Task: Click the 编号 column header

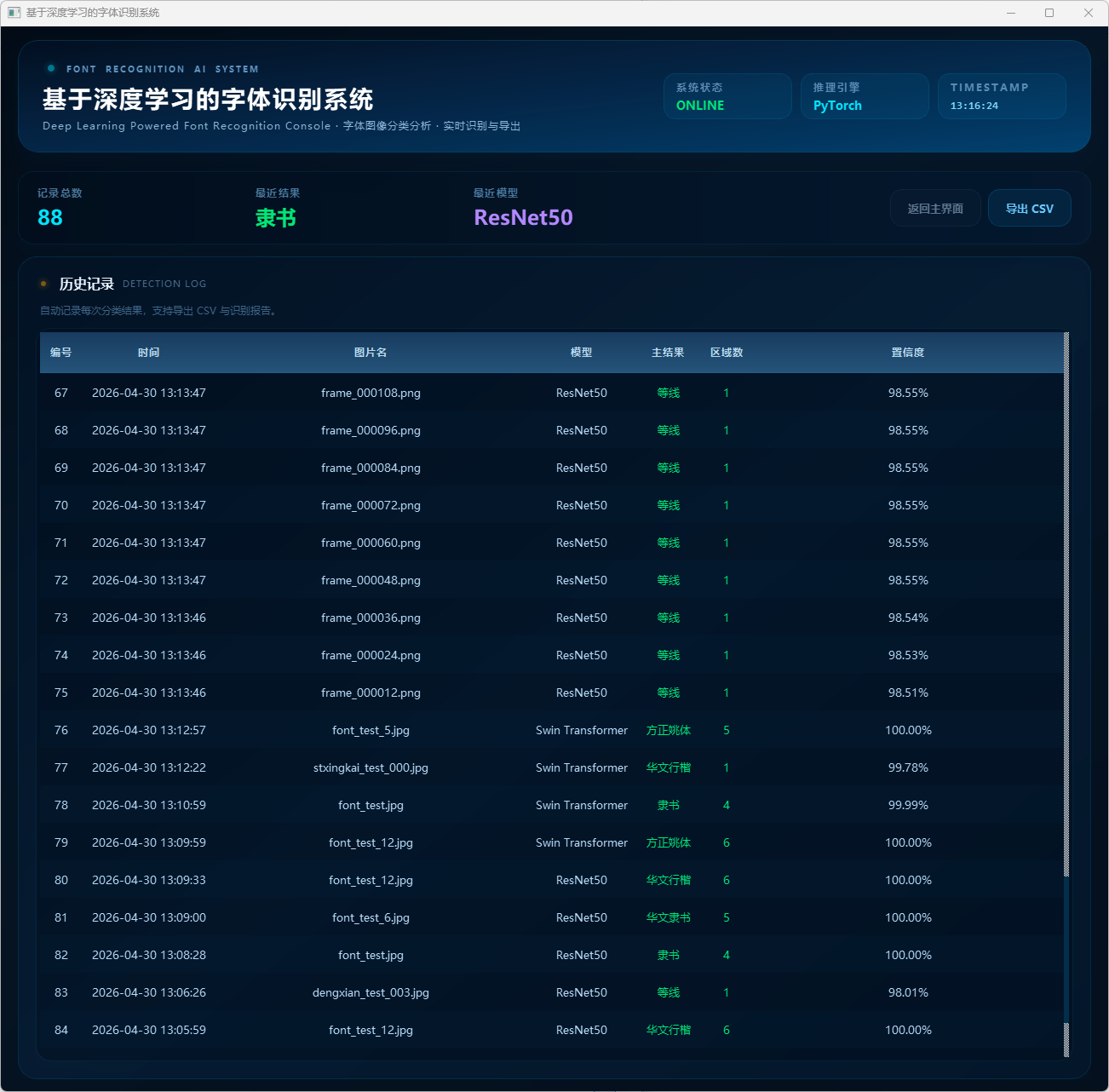Action: tap(60, 353)
